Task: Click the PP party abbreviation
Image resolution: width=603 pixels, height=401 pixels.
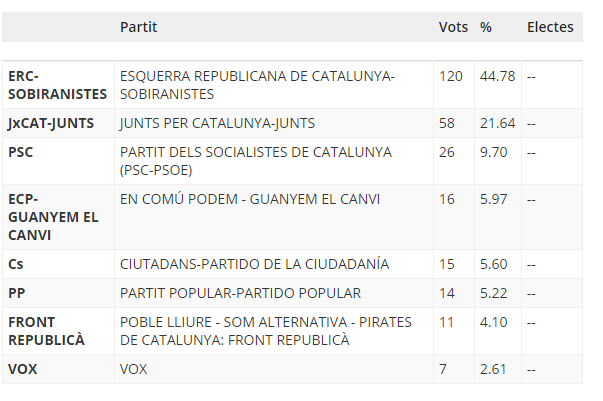Action: pyautogui.click(x=17, y=293)
